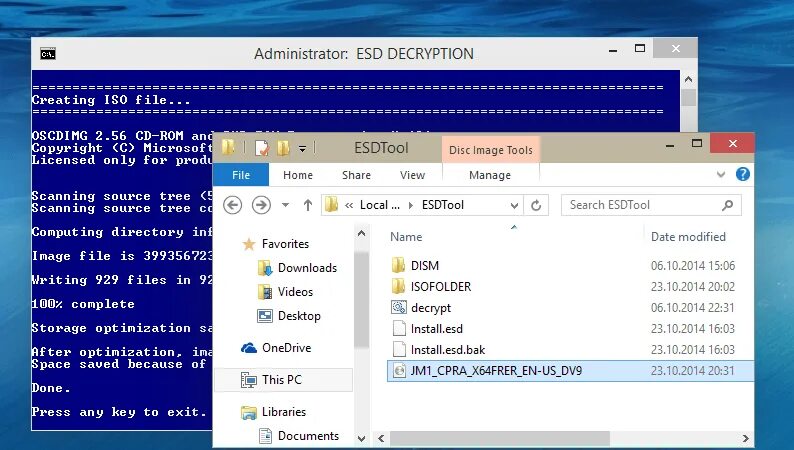Click the ISOFOLDER folder icon
The image size is (794, 450).
pyautogui.click(x=399, y=287)
